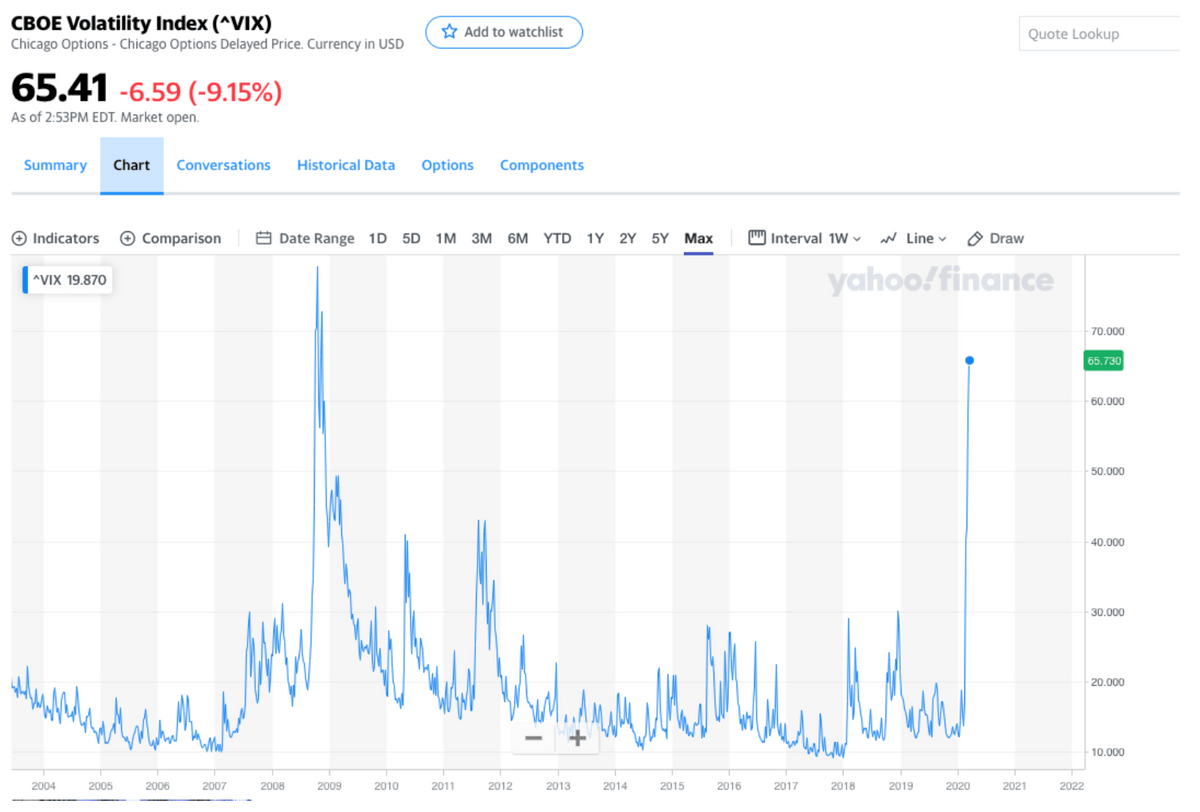Click the Interval candlestick icon

pyautogui.click(x=757, y=238)
